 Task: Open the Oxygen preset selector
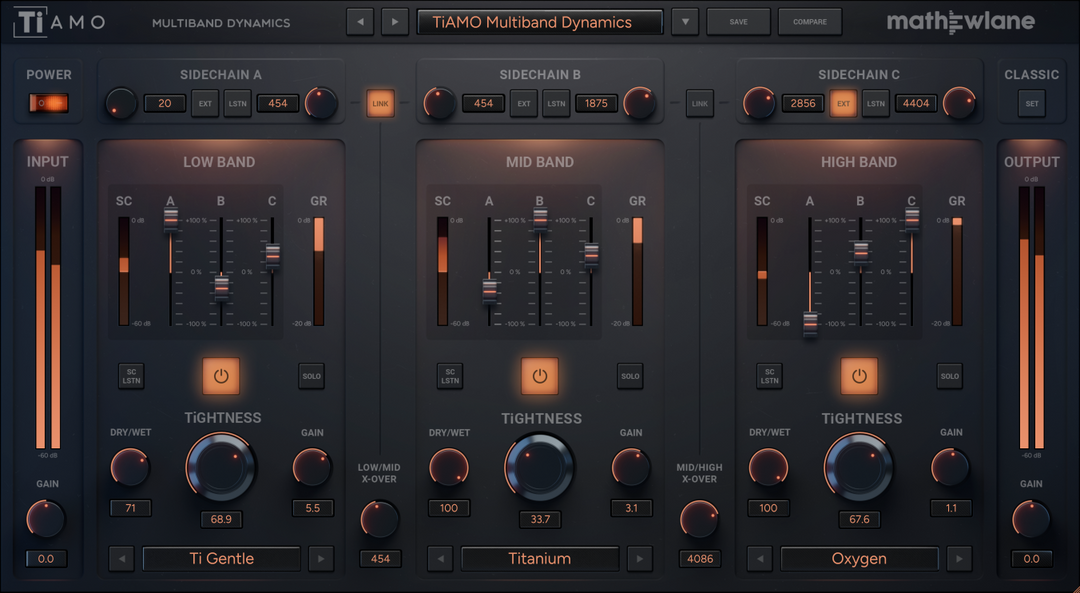859,559
